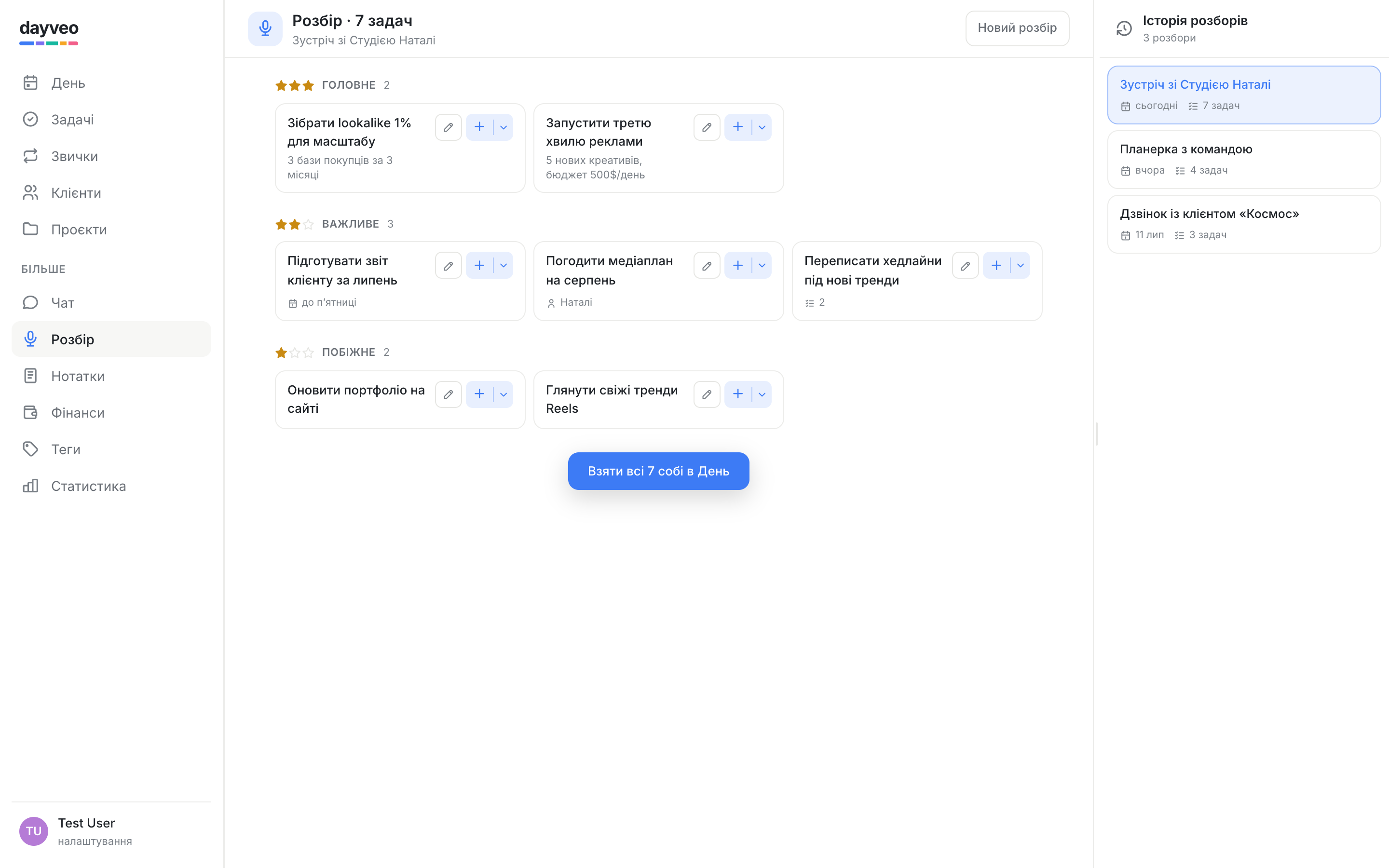This screenshot has width=1389, height=868.
Task: Add 'Оновити портфоліо на сайті' via plus
Action: pos(479,394)
